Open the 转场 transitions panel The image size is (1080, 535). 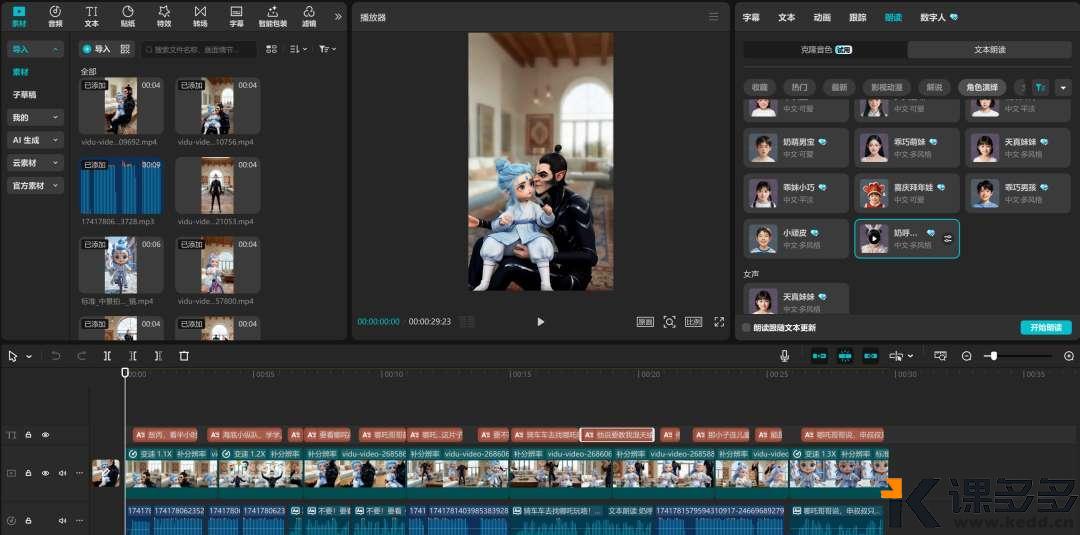[x=200, y=17]
